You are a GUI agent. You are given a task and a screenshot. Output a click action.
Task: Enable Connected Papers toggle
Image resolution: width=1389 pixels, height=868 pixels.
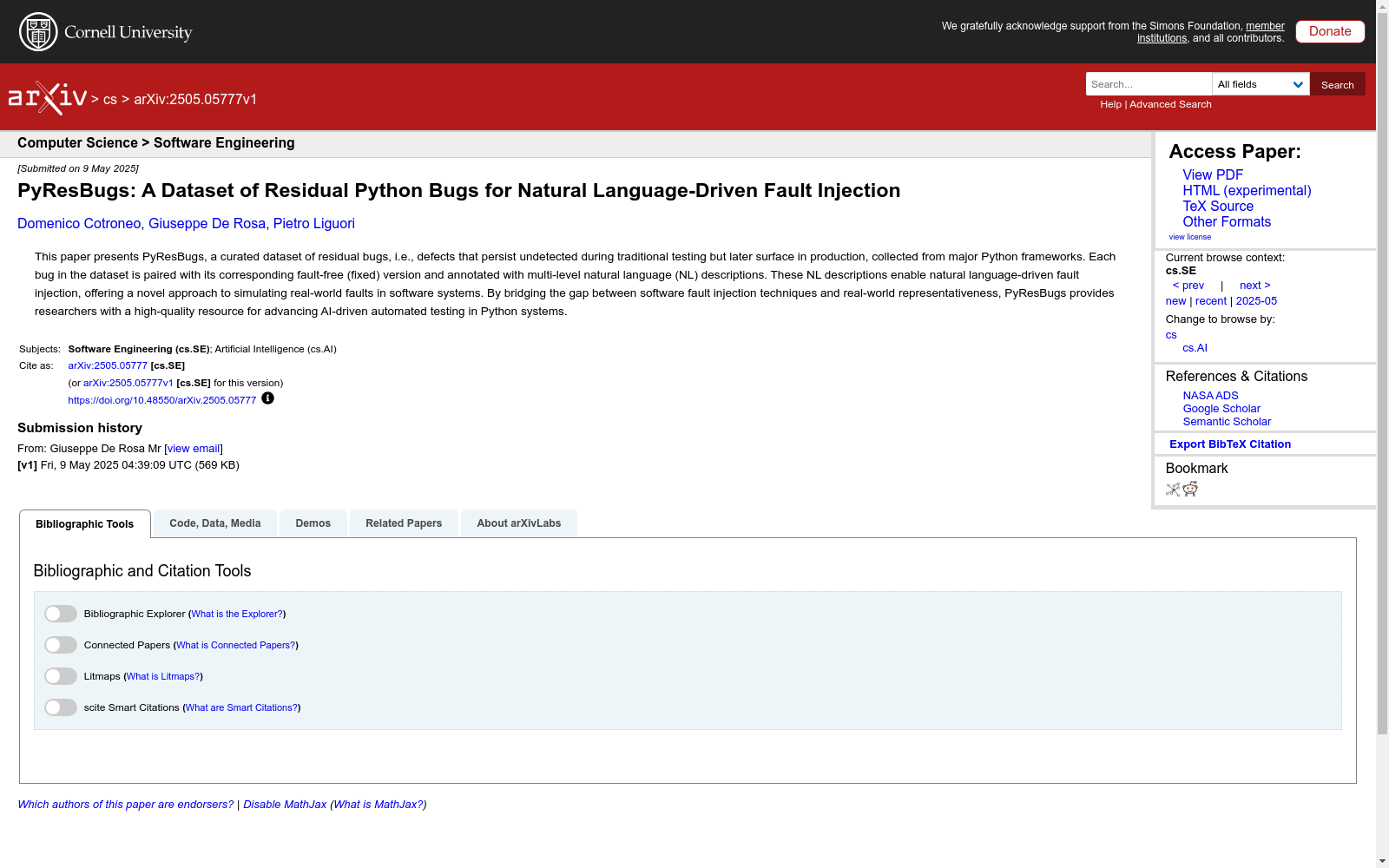(x=61, y=645)
